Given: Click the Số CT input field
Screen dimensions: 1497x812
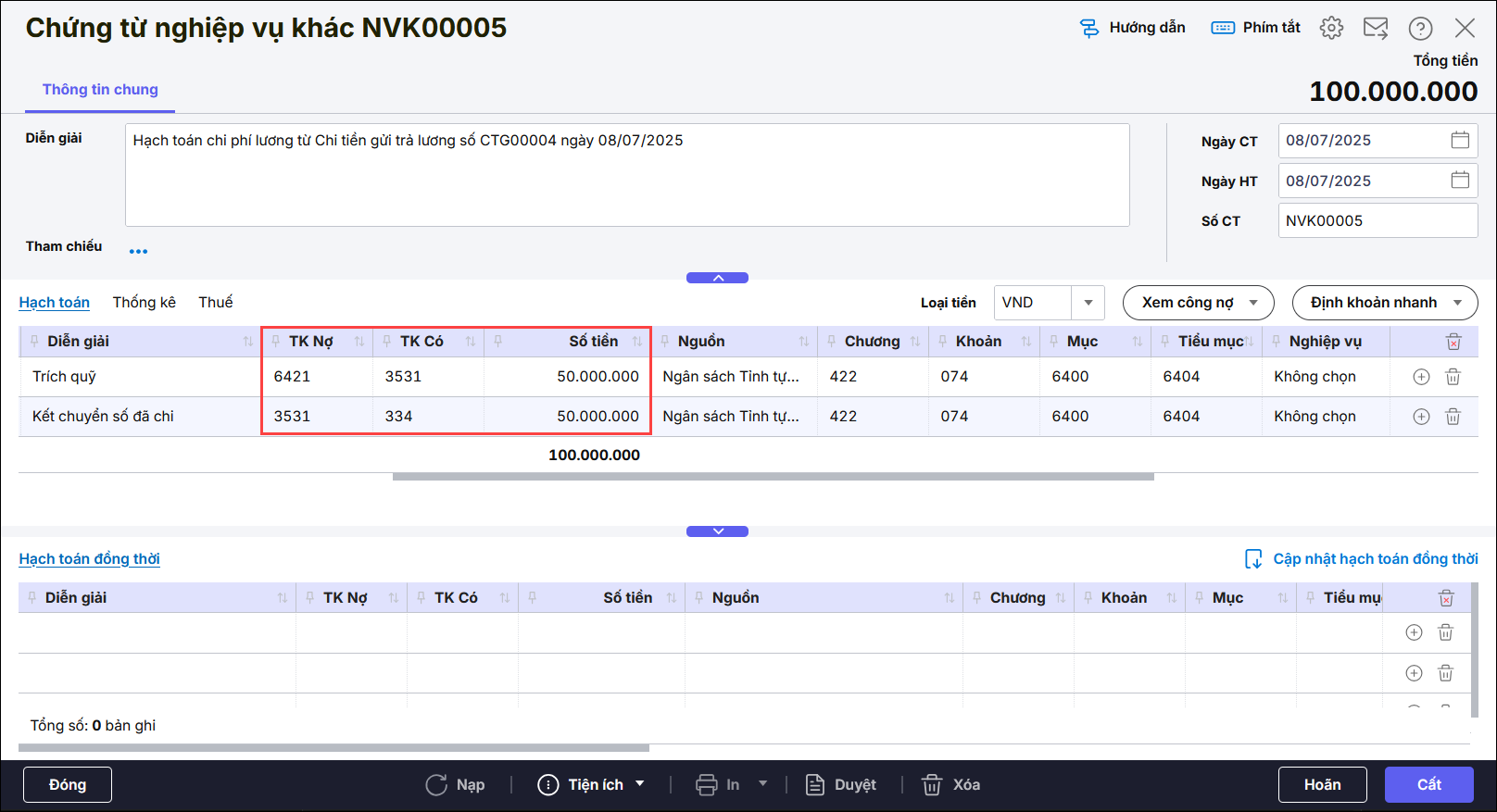Looking at the screenshot, I should tap(1377, 221).
